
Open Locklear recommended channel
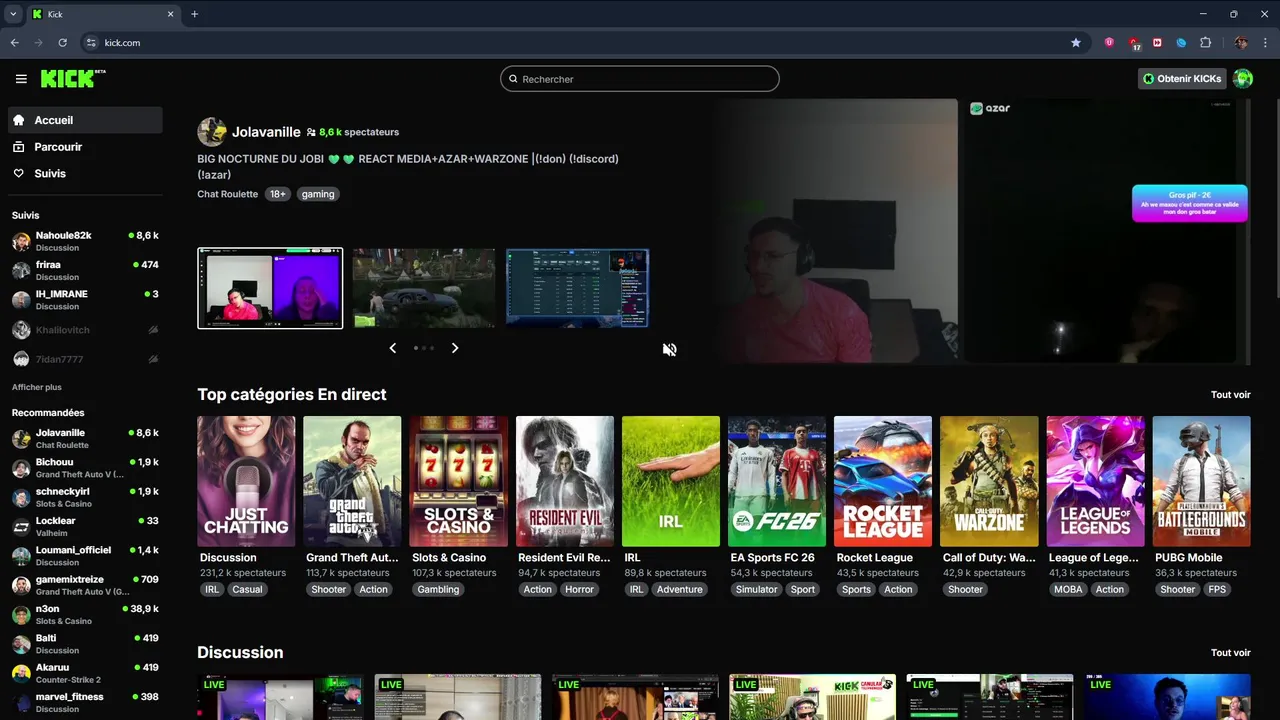[x=85, y=526]
